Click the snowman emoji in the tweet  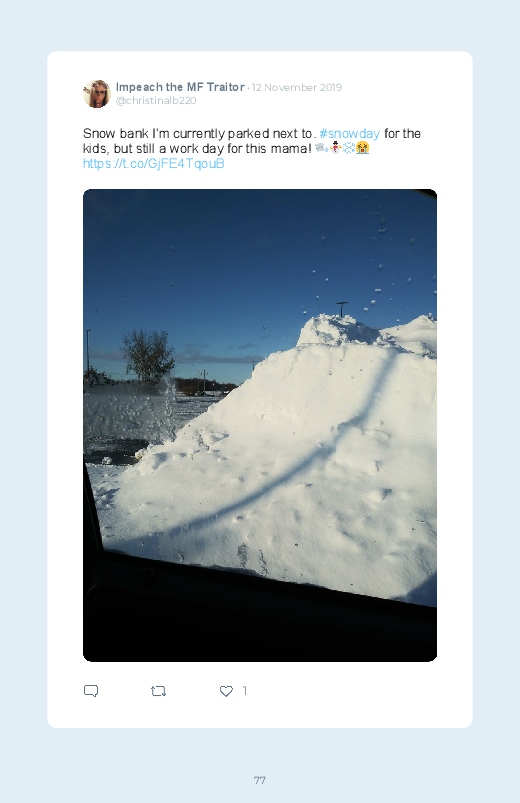pyautogui.click(x=336, y=148)
